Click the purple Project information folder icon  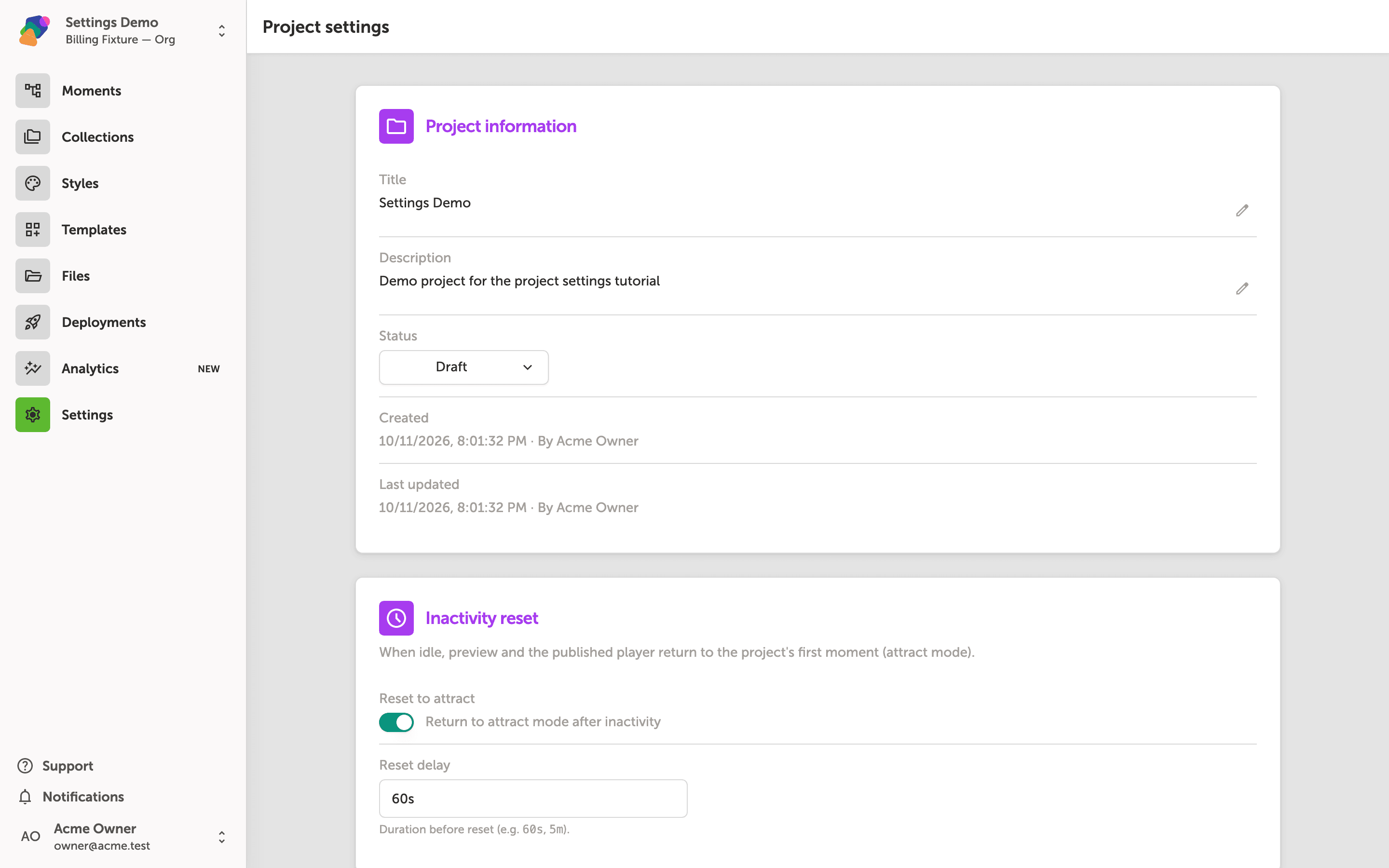tap(396, 126)
